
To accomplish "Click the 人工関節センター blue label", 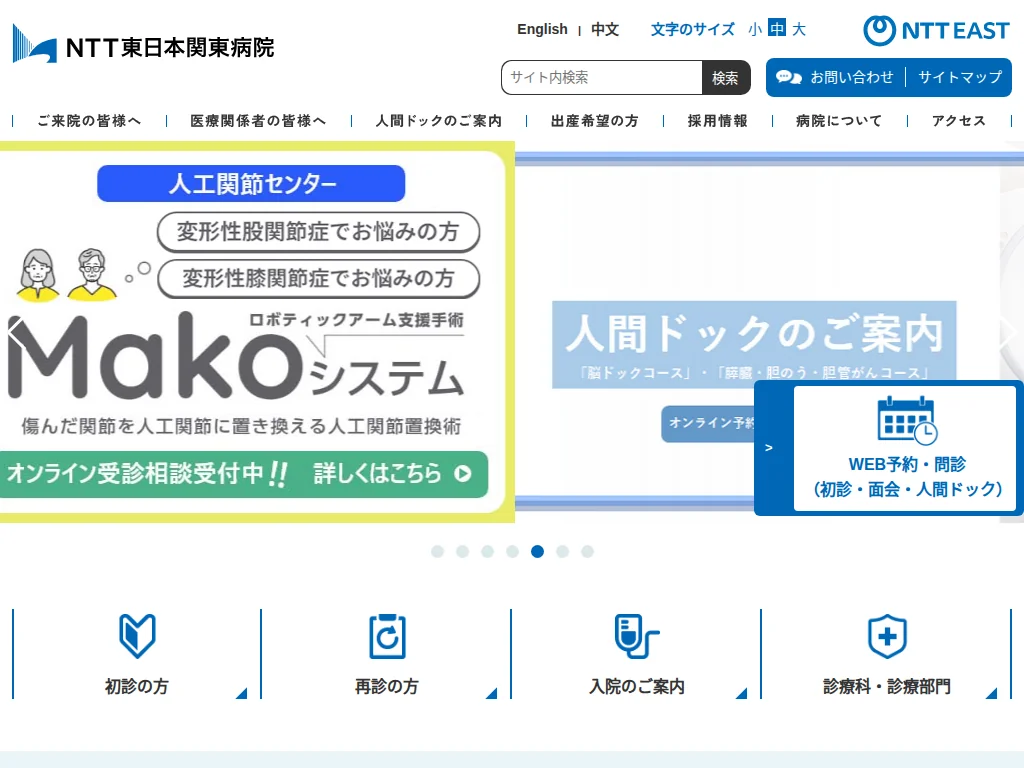I will 251,184.
